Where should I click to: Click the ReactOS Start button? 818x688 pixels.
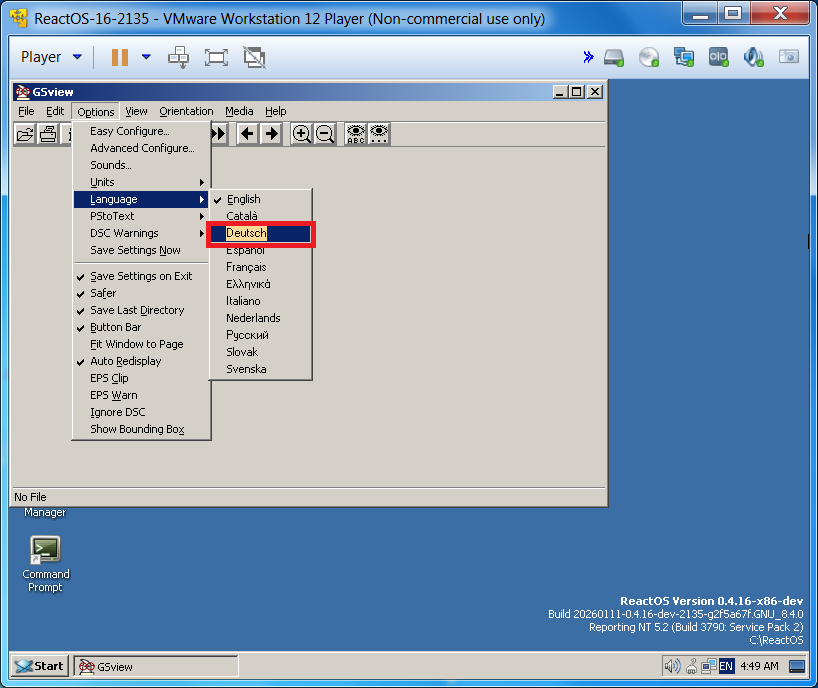(40, 666)
